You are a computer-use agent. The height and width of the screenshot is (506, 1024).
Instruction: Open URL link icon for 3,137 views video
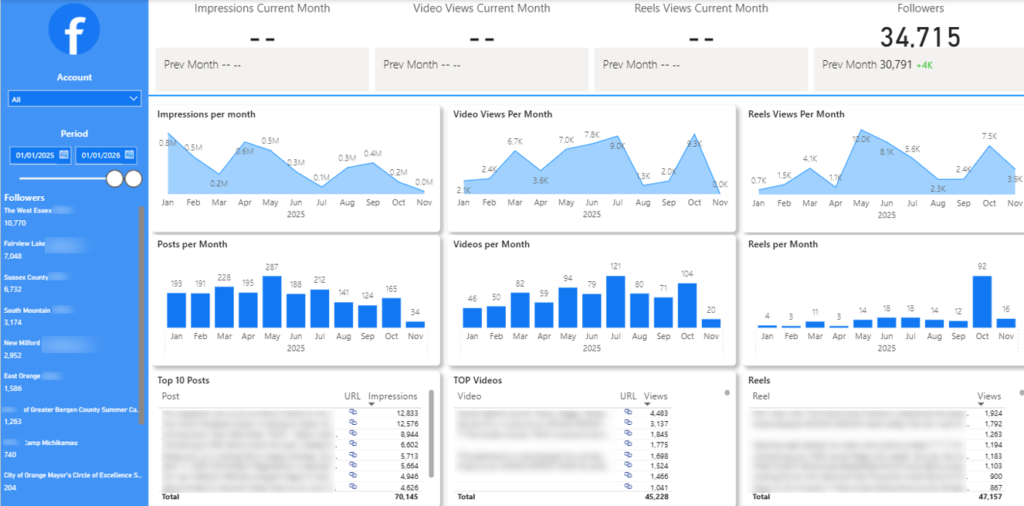628,422
